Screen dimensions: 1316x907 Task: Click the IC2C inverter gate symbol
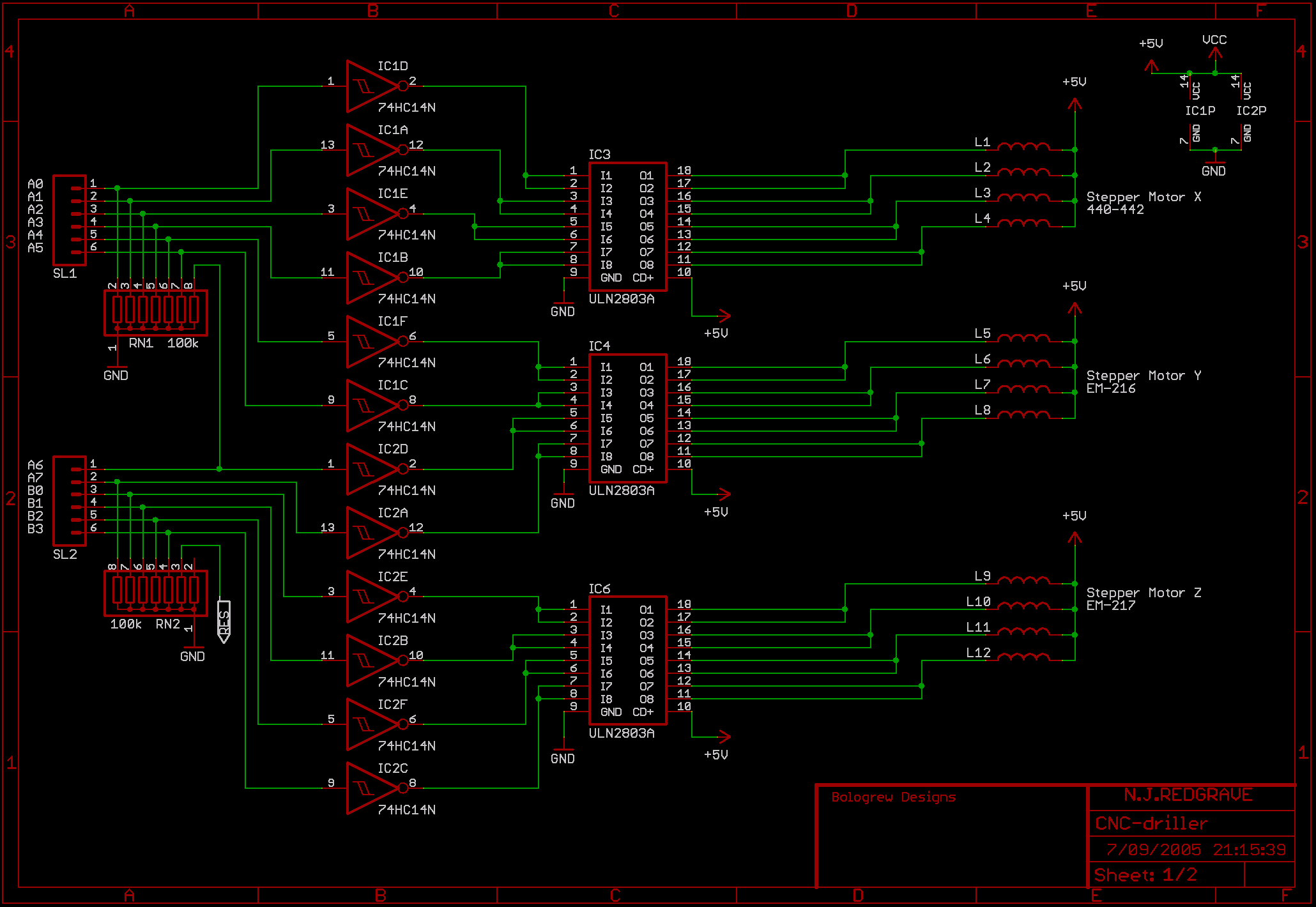pyautogui.click(x=377, y=789)
